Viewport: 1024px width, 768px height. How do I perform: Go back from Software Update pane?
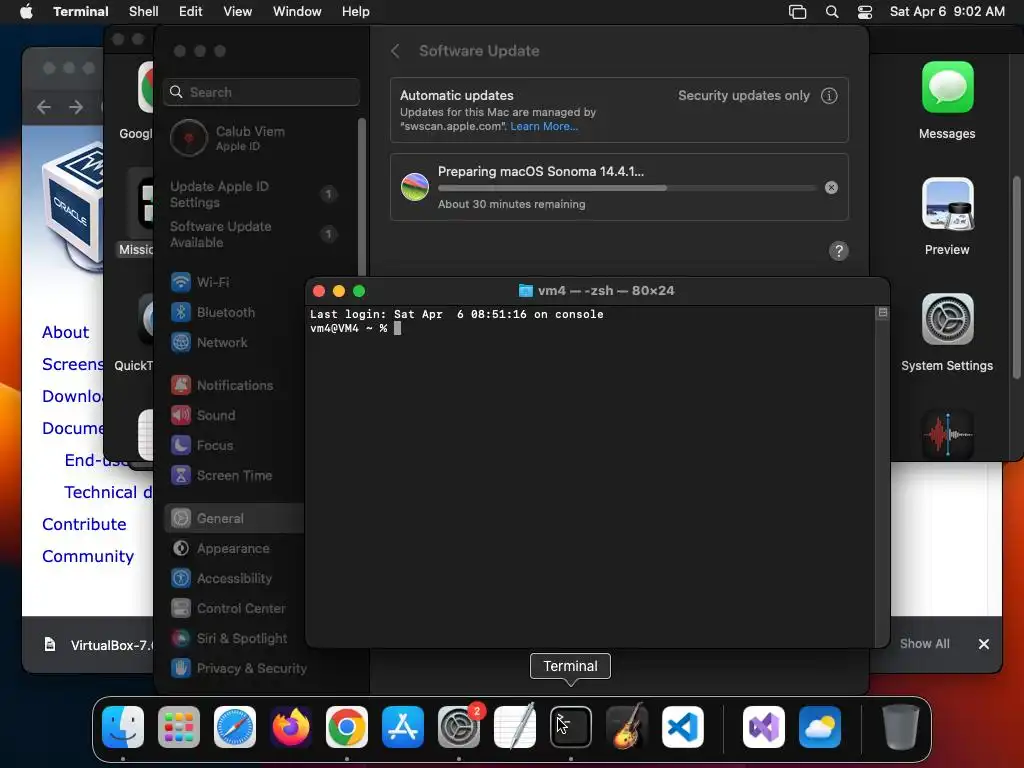click(395, 51)
